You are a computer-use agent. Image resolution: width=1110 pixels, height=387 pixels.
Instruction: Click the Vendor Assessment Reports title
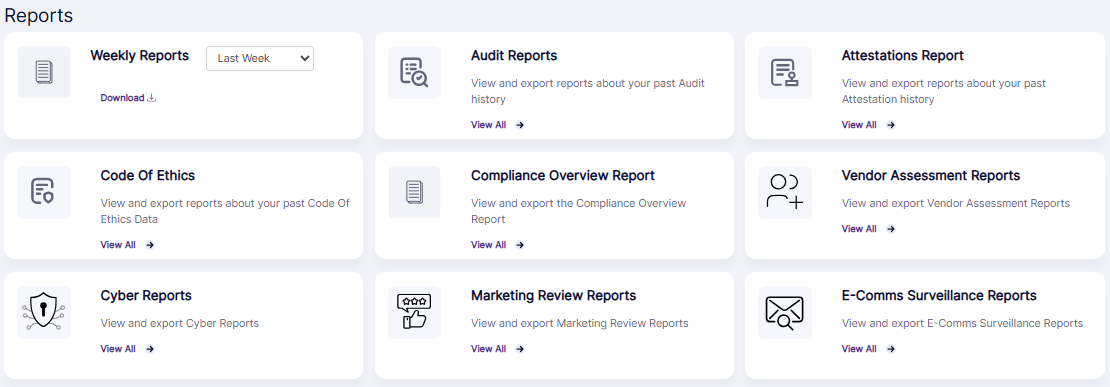pos(931,175)
